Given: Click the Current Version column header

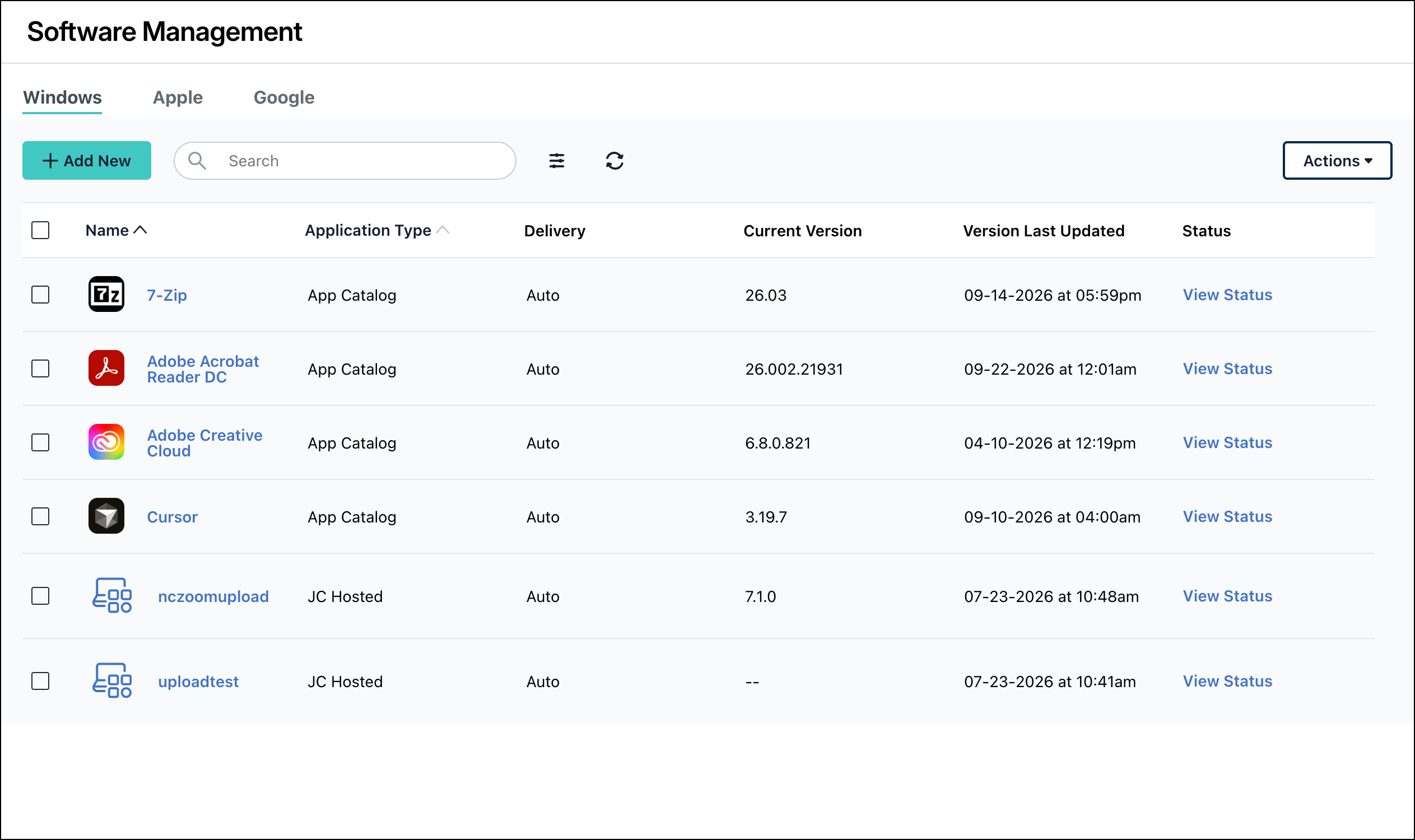Looking at the screenshot, I should point(802,231).
